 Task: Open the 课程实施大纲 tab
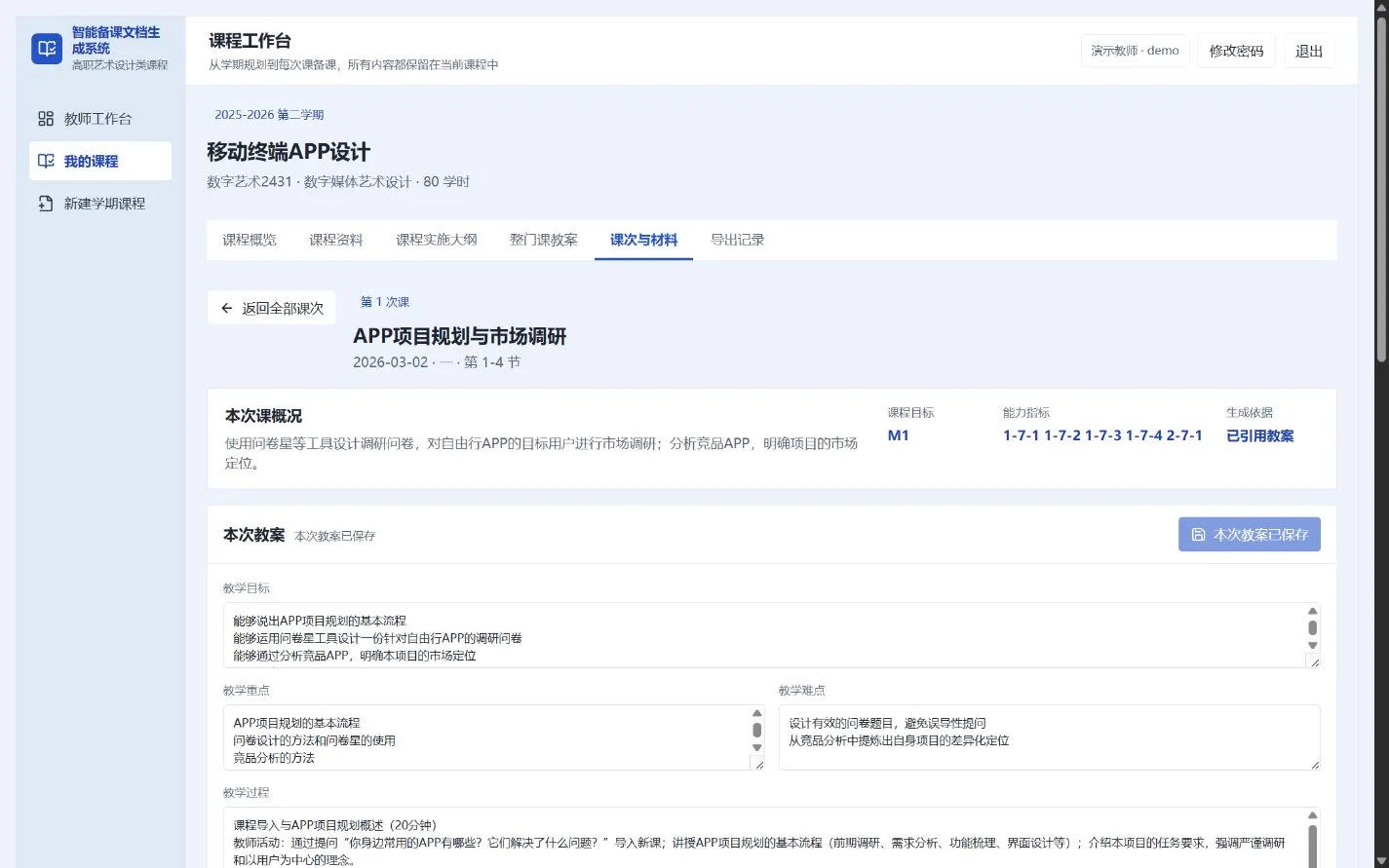tap(437, 240)
